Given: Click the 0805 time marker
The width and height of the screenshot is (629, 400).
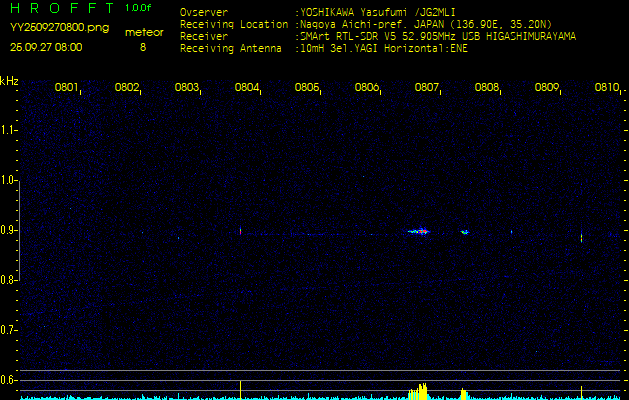Looking at the screenshot, I should click(306, 87).
